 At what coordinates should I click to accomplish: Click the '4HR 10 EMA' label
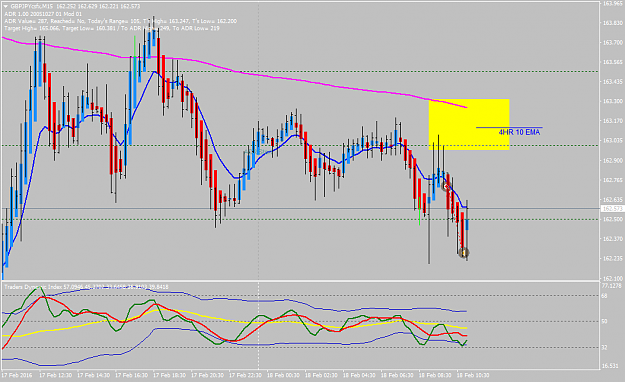coord(519,132)
